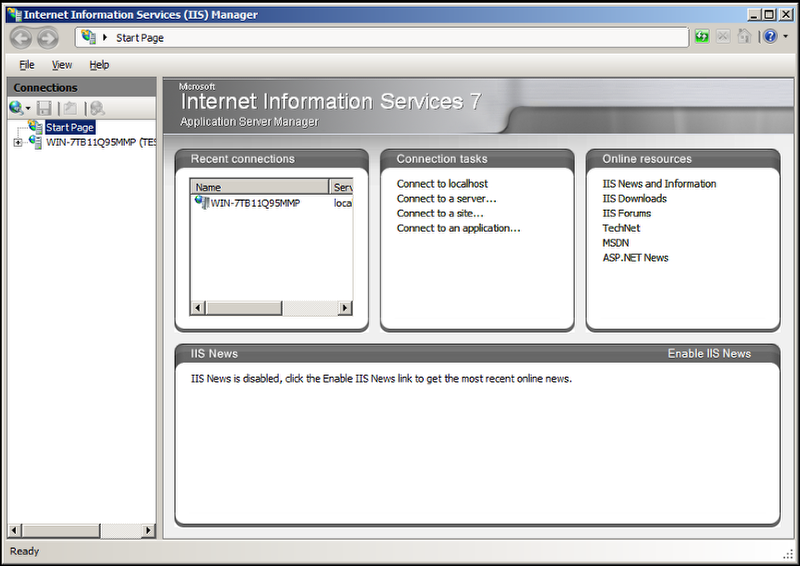Viewport: 800px width, 566px height.
Task: Click the Back navigation arrow button
Action: [21, 38]
